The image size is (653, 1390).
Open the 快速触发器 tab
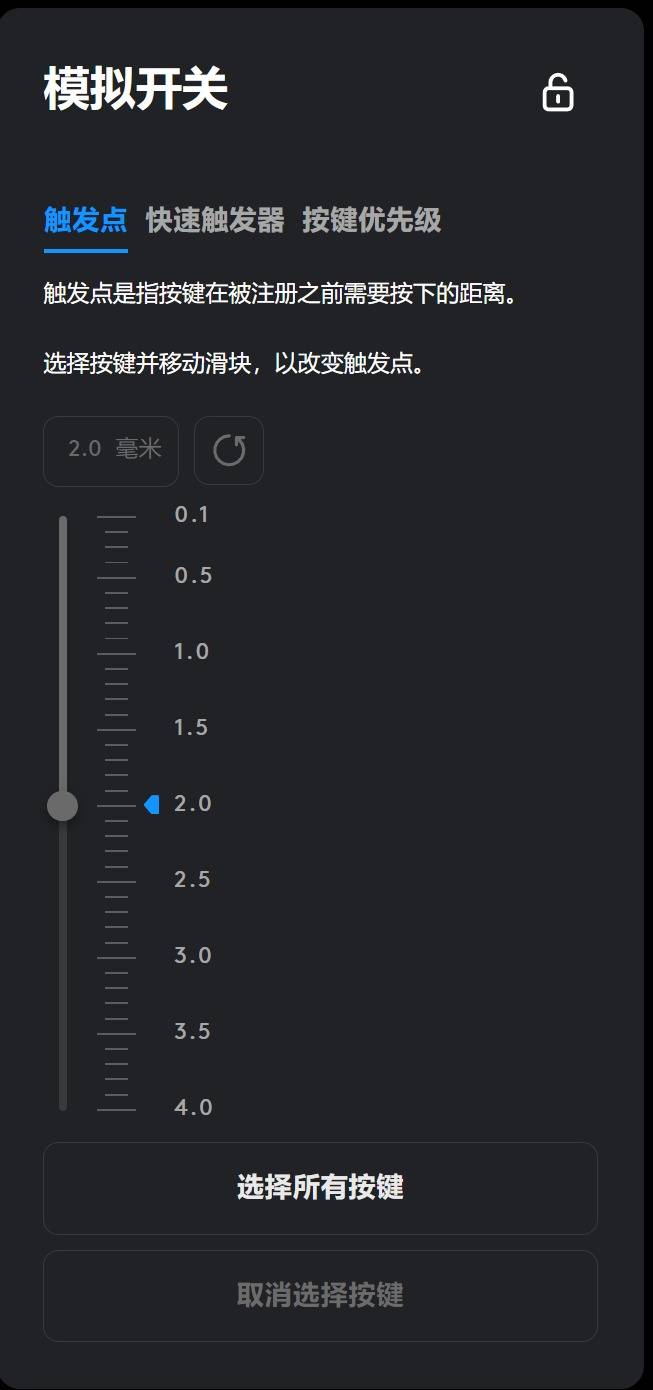coord(215,220)
